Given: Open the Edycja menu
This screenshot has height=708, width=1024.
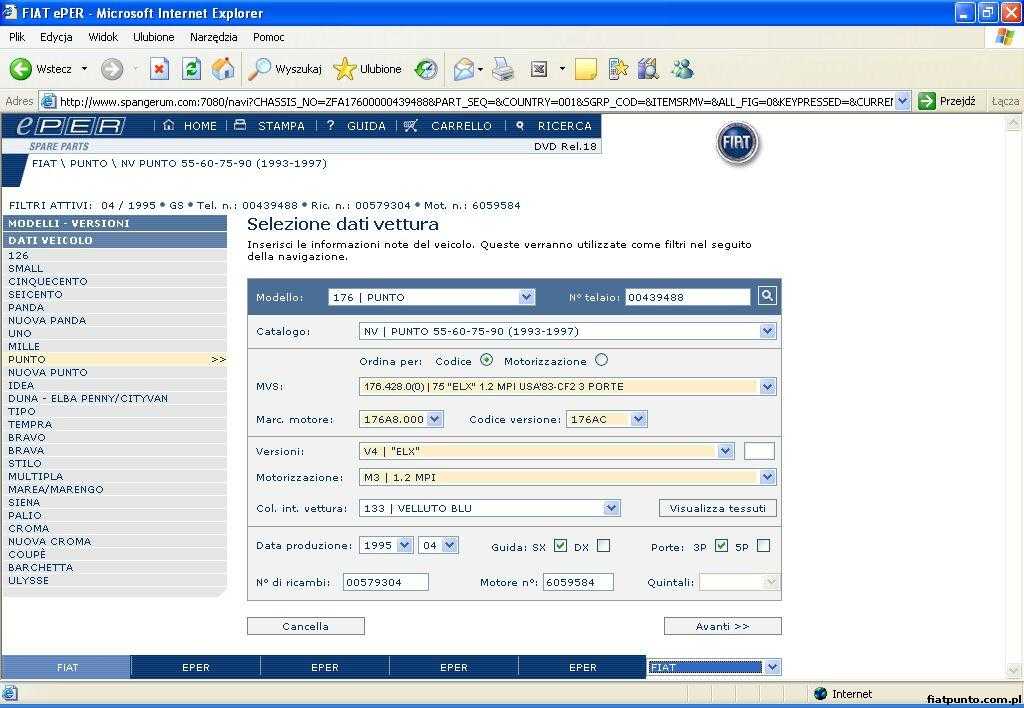Looking at the screenshot, I should (56, 37).
